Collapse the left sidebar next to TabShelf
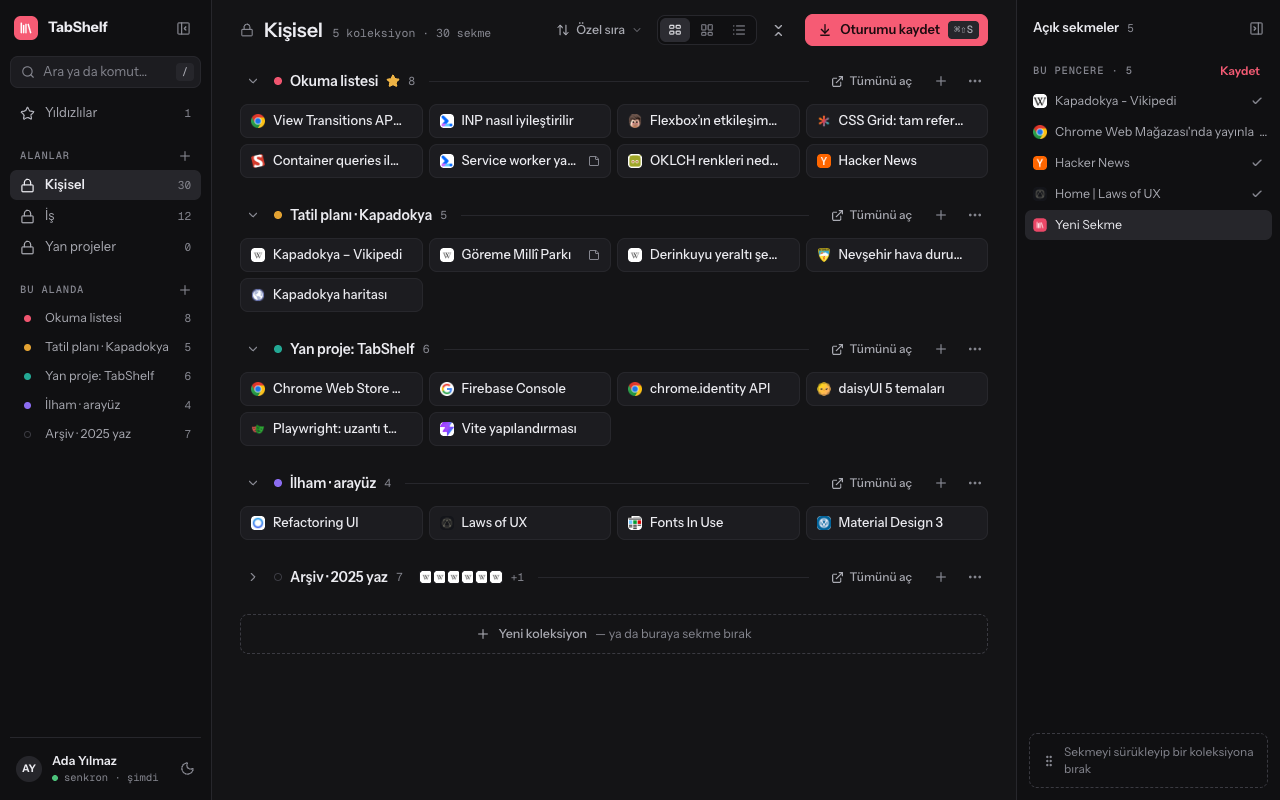 183,28
